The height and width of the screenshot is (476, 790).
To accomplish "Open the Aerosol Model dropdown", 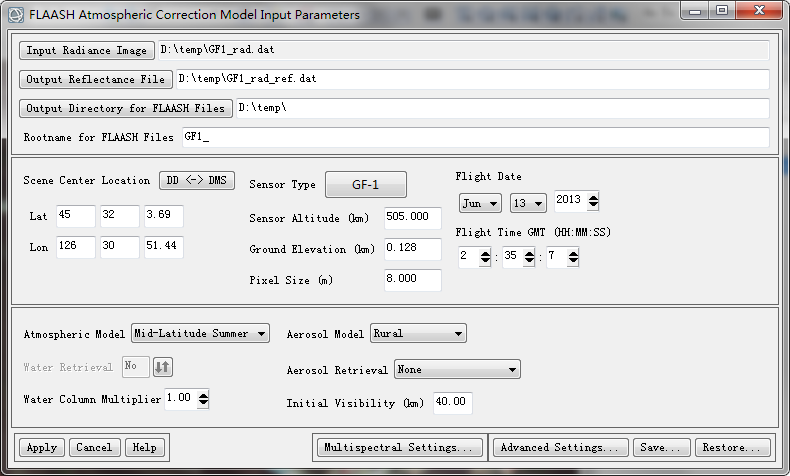I will 418,333.
